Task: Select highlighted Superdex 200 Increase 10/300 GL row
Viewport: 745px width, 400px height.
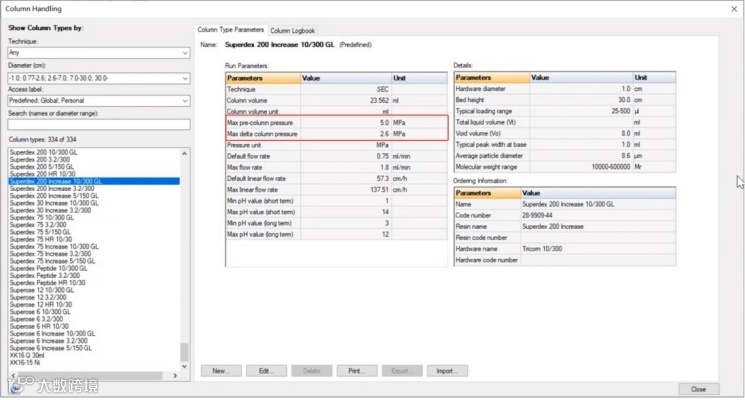Action: click(x=94, y=181)
